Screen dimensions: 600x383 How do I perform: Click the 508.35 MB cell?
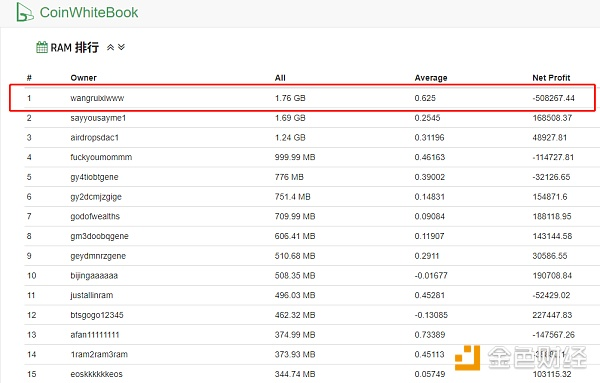tap(295, 275)
